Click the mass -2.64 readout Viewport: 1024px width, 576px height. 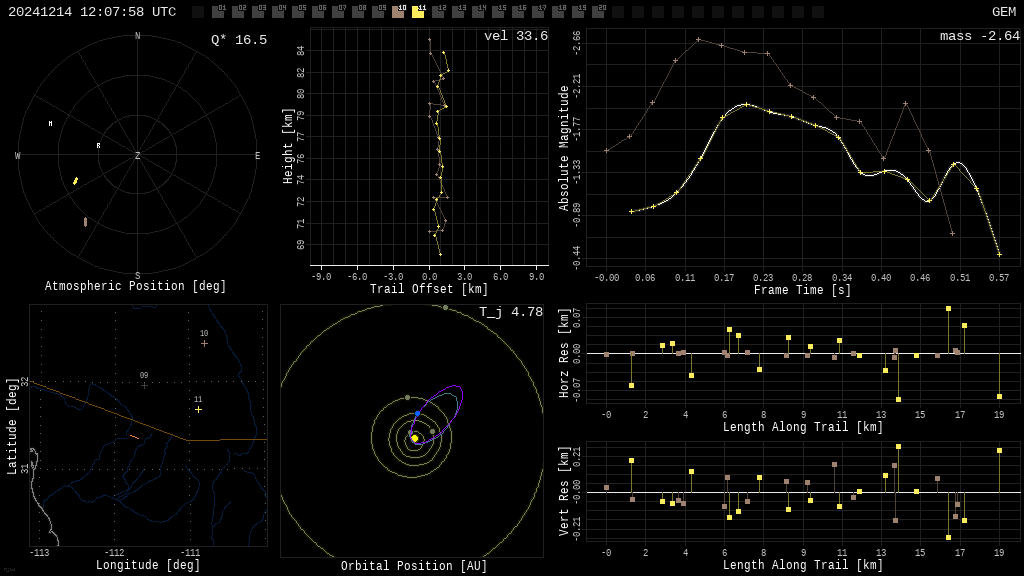(979, 36)
